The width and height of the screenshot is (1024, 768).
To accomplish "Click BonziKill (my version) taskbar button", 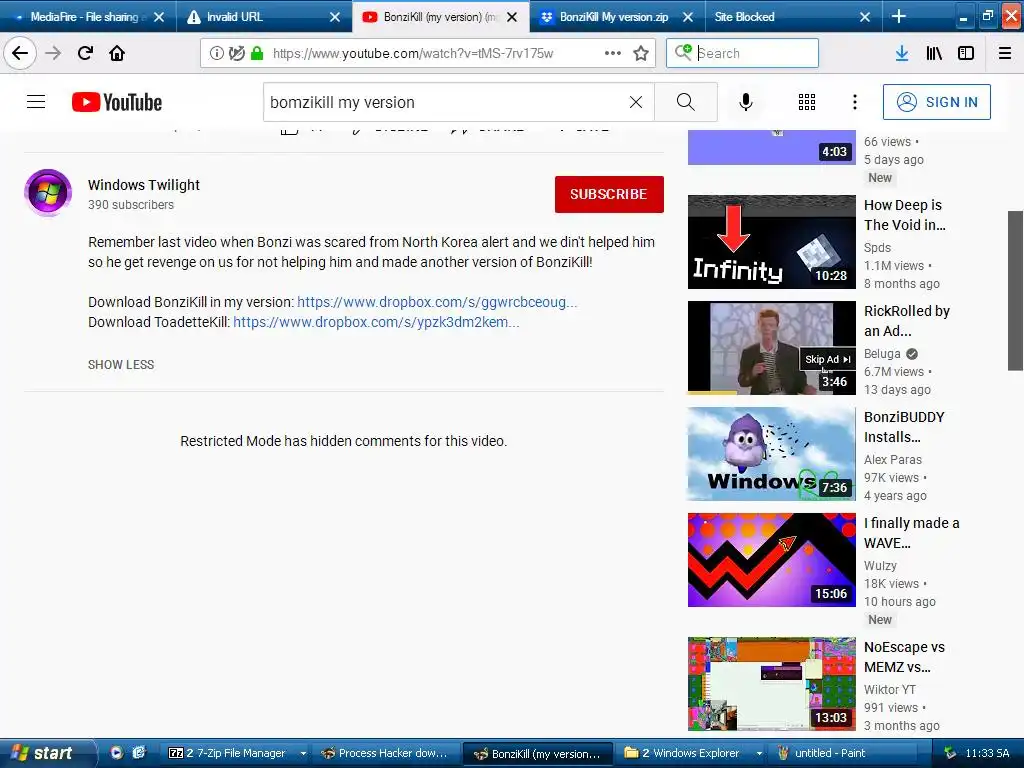I will [537, 754].
